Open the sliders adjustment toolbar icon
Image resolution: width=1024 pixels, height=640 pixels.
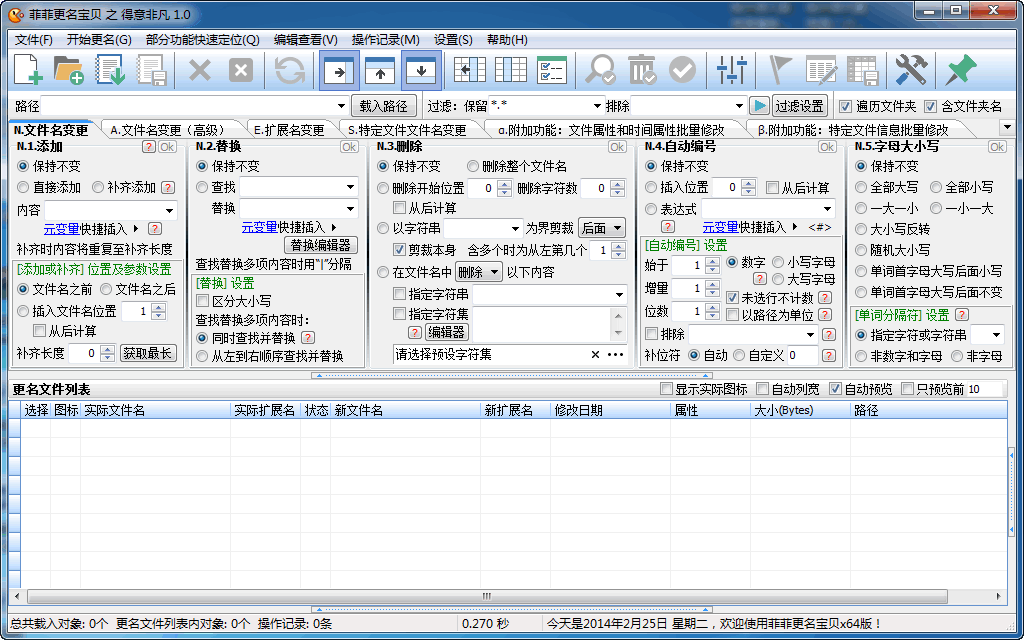click(733, 70)
